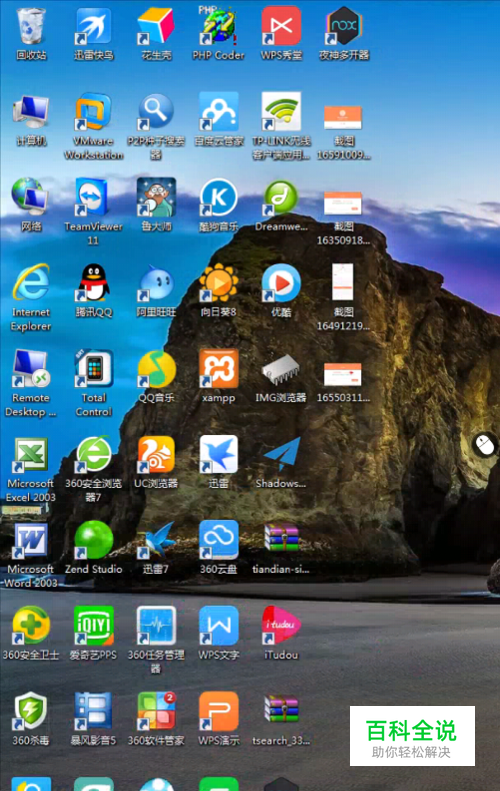The image size is (500, 791).
Task: Select tsearch_33 archive file
Action: tap(282, 709)
